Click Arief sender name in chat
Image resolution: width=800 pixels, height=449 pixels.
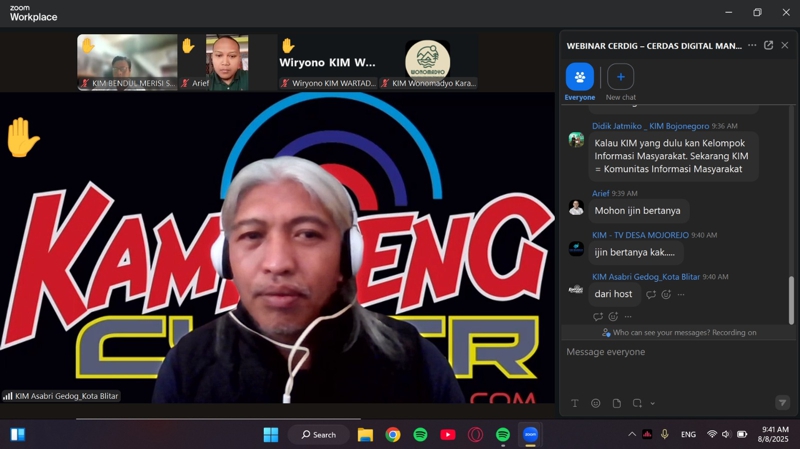pyautogui.click(x=601, y=193)
